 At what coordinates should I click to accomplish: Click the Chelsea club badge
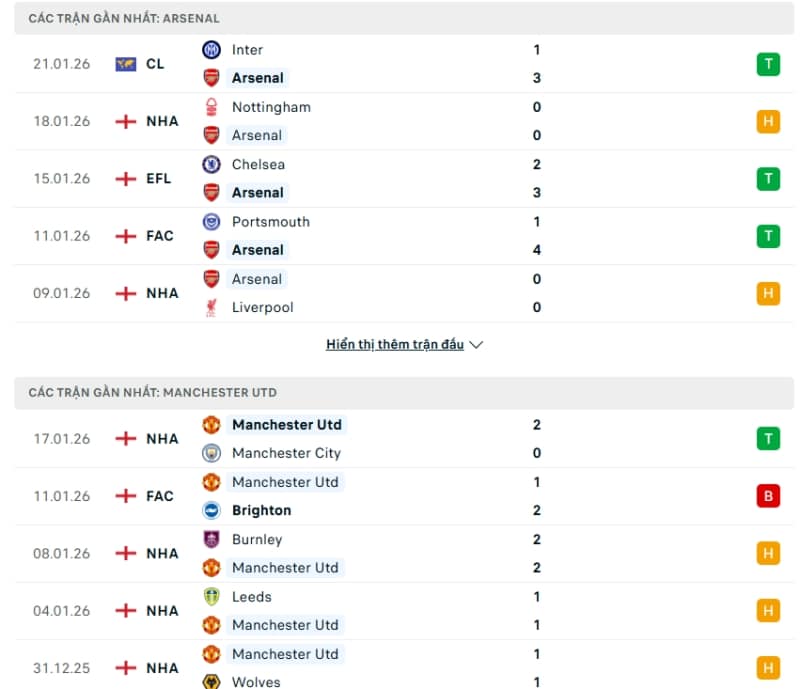pyautogui.click(x=211, y=164)
